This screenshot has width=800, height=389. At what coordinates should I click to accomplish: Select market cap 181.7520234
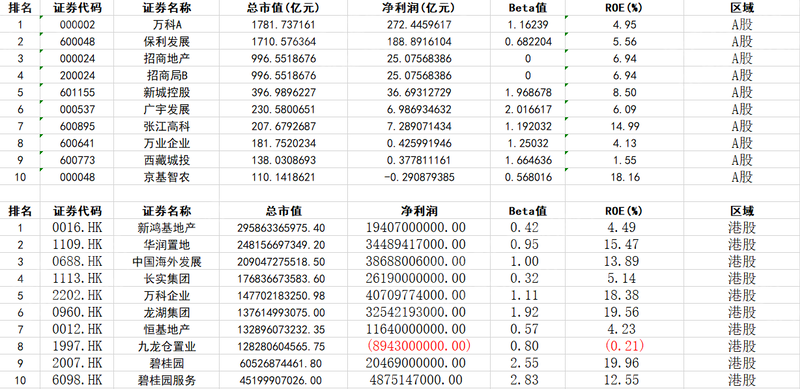(284, 143)
